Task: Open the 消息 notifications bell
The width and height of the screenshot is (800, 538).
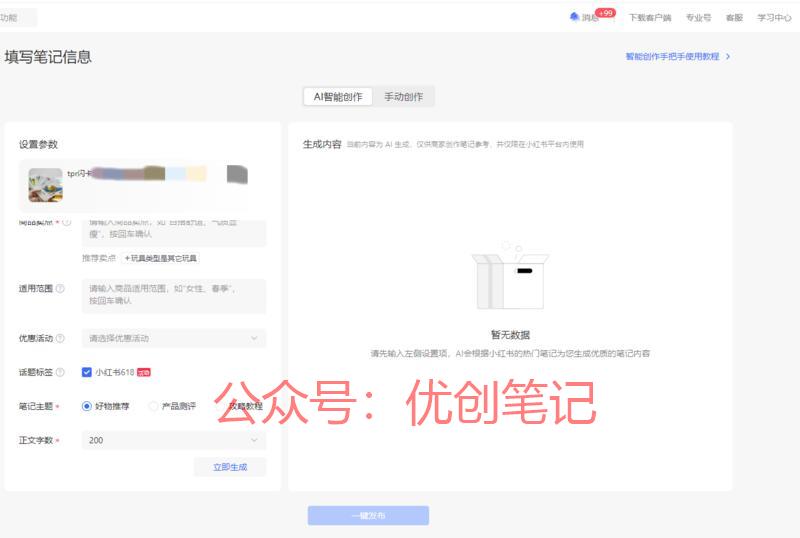Action: click(x=575, y=17)
